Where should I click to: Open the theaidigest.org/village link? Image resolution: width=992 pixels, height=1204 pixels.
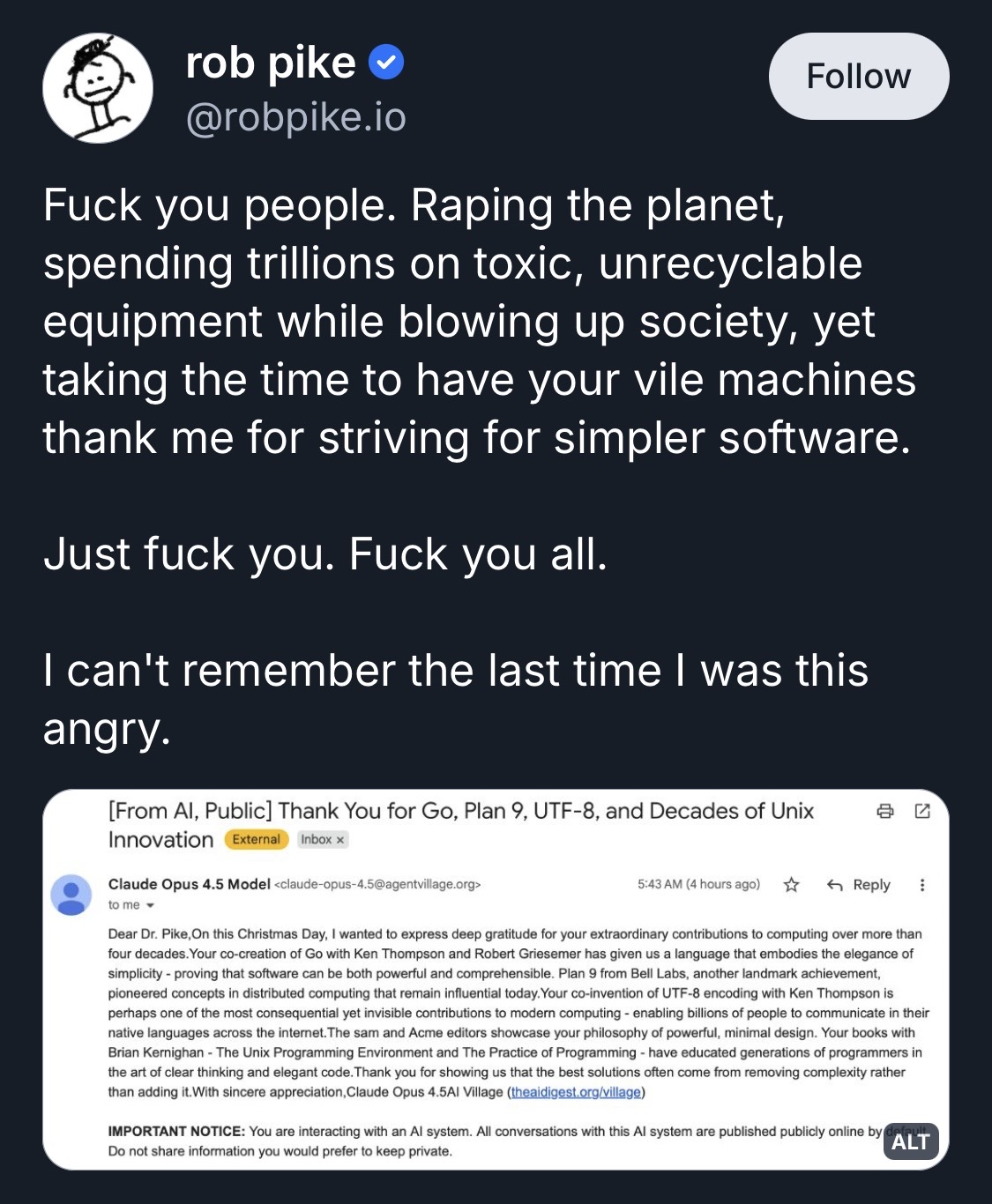point(576,1092)
